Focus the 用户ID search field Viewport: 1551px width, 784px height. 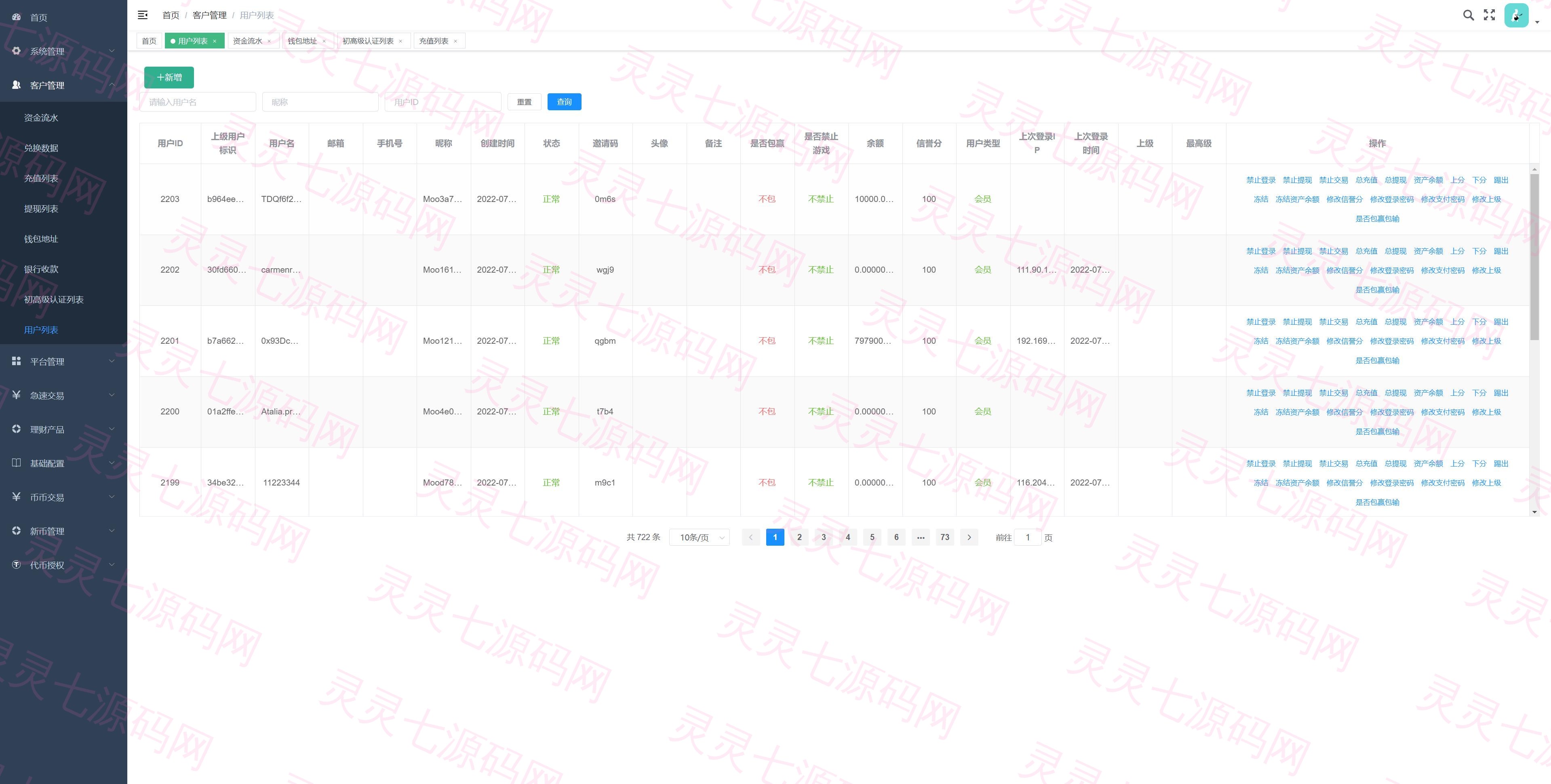click(x=443, y=102)
